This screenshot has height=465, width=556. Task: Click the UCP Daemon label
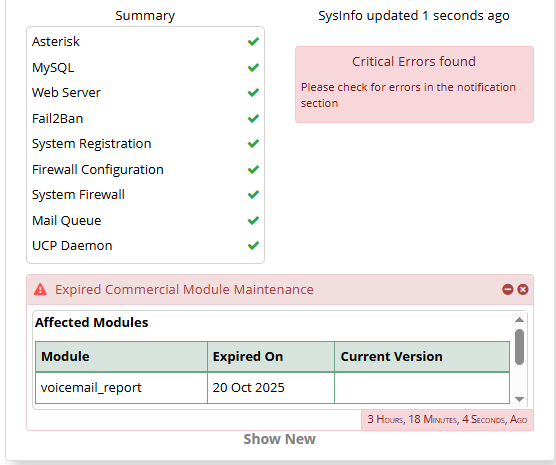point(72,245)
